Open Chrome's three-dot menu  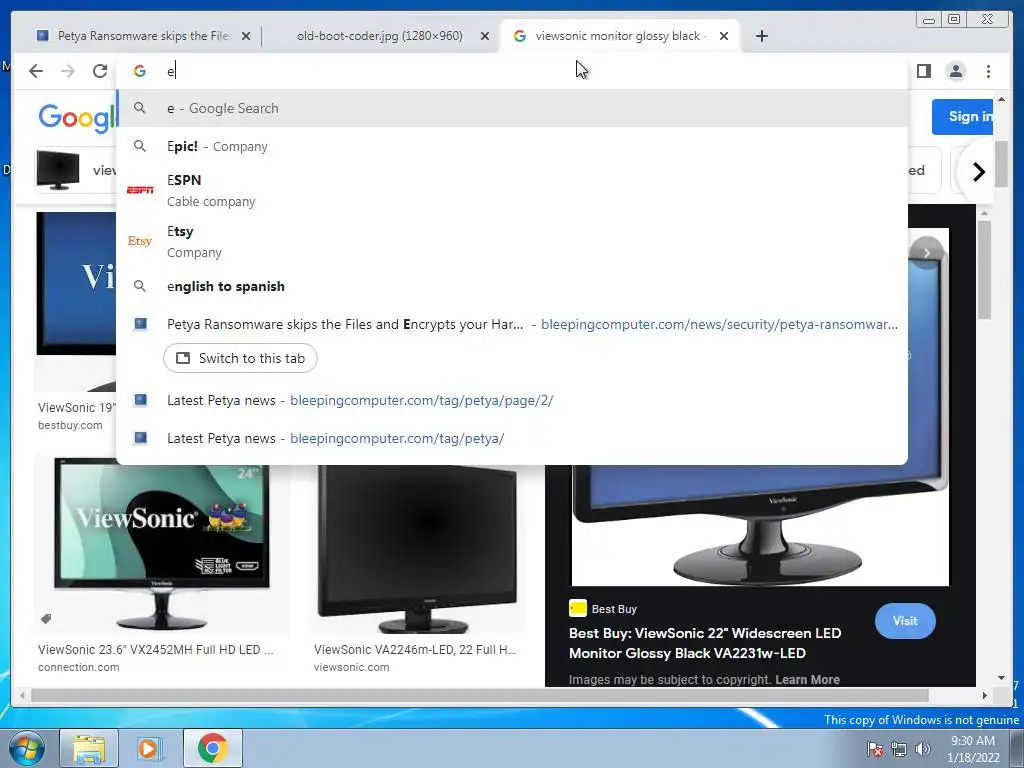click(x=988, y=71)
